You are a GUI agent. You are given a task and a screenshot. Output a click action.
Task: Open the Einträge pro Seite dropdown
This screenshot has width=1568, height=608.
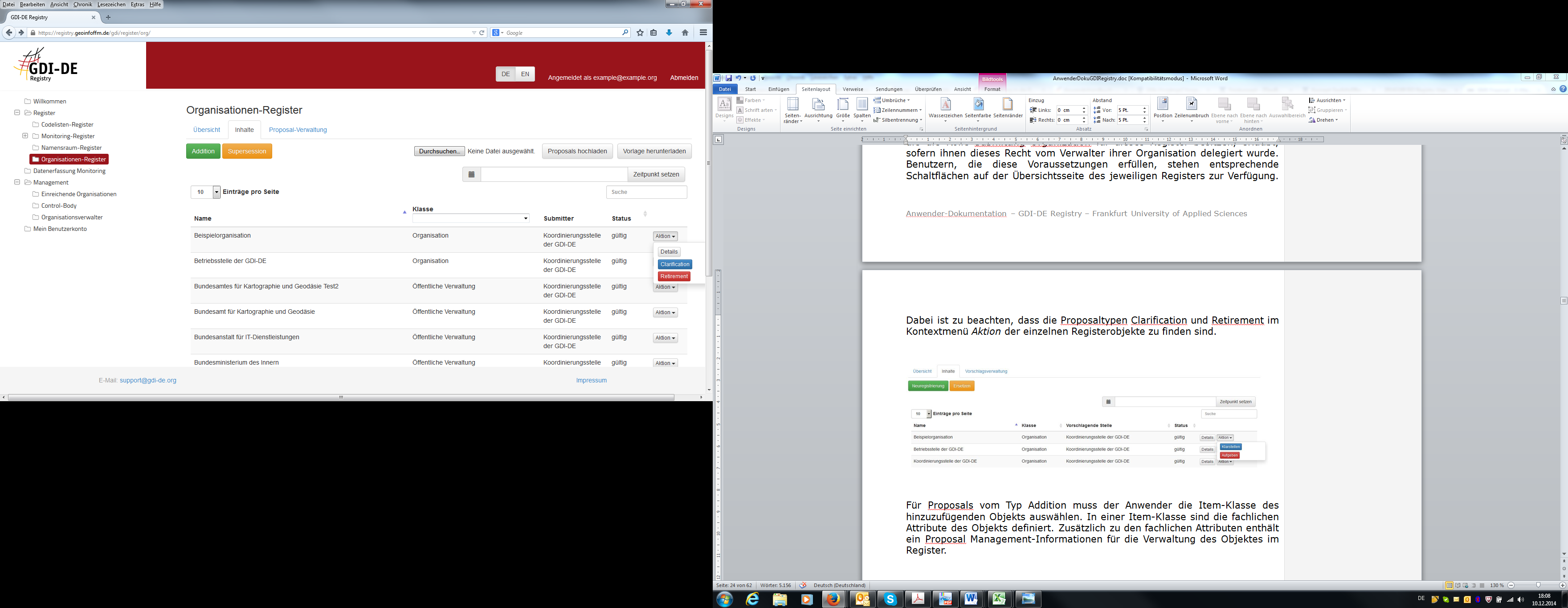[216, 192]
